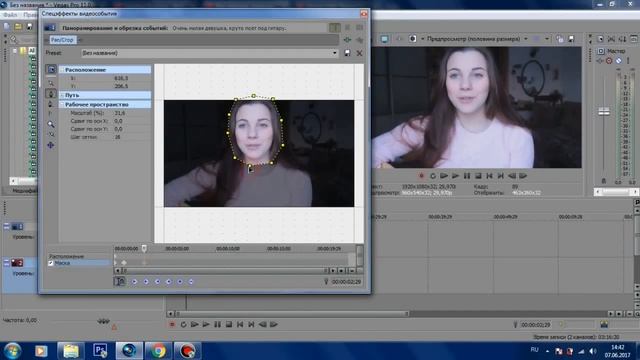Select the anchor creation pen tool
Viewport: 640px width, 360px height.
coord(51,94)
